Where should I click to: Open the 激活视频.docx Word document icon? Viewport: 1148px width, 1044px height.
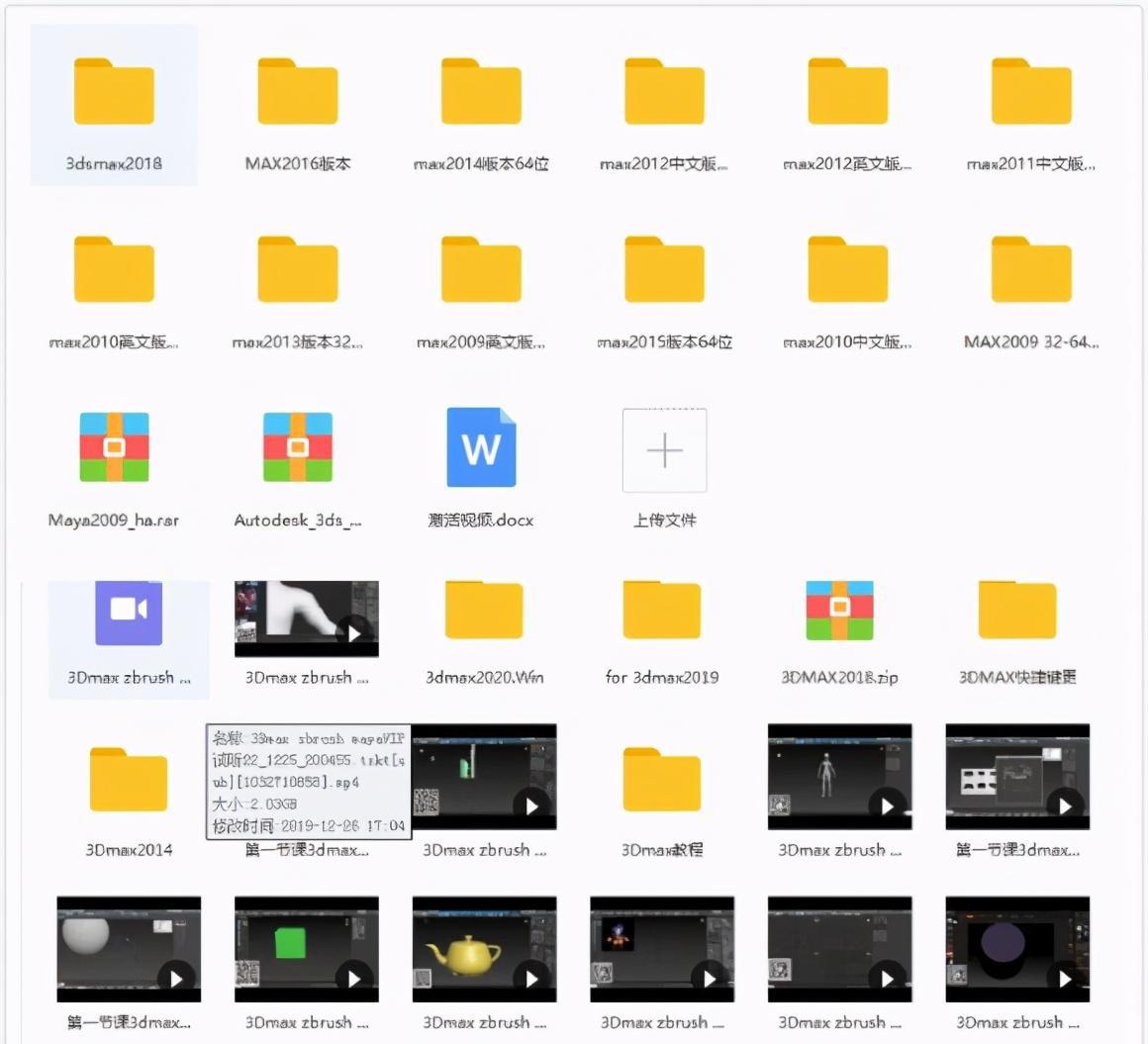coord(481,447)
